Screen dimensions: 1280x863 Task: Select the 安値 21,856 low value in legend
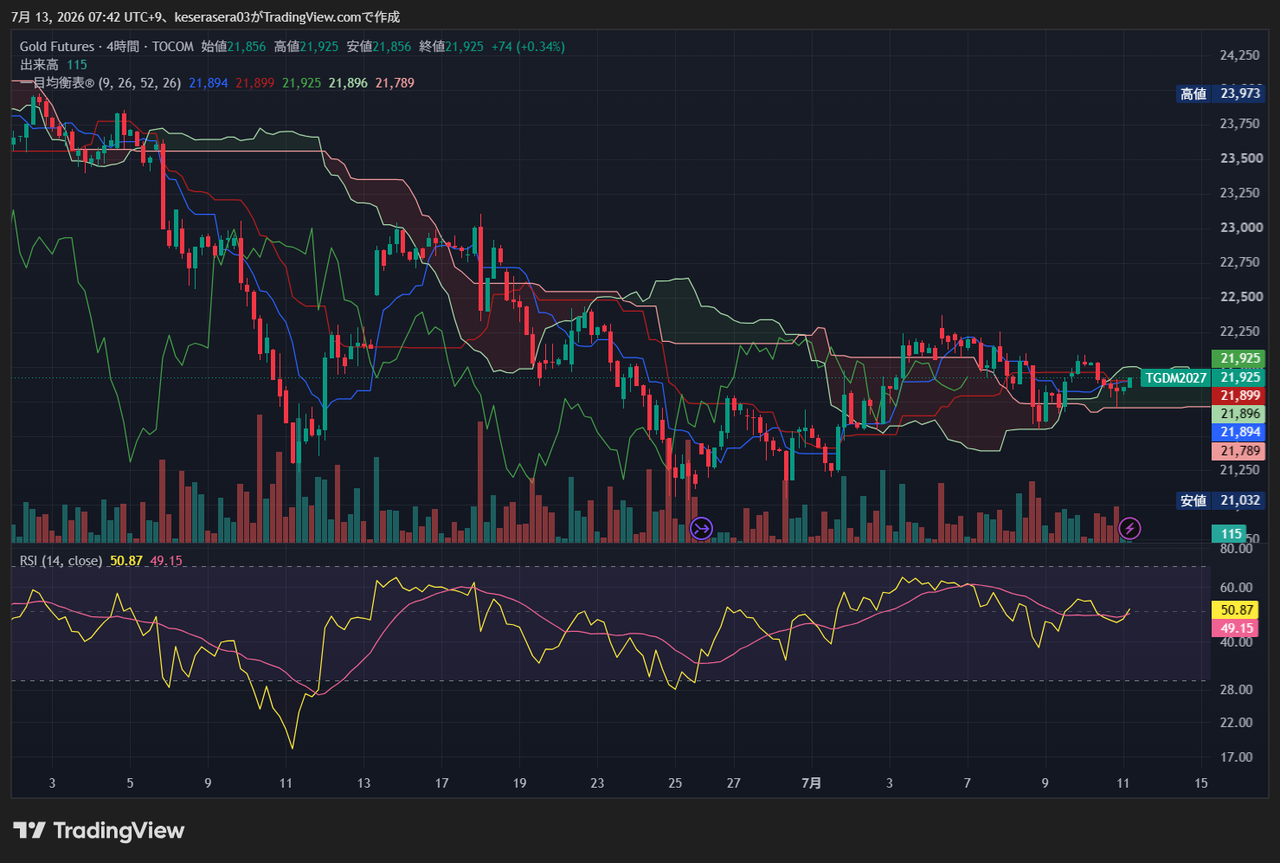point(379,47)
